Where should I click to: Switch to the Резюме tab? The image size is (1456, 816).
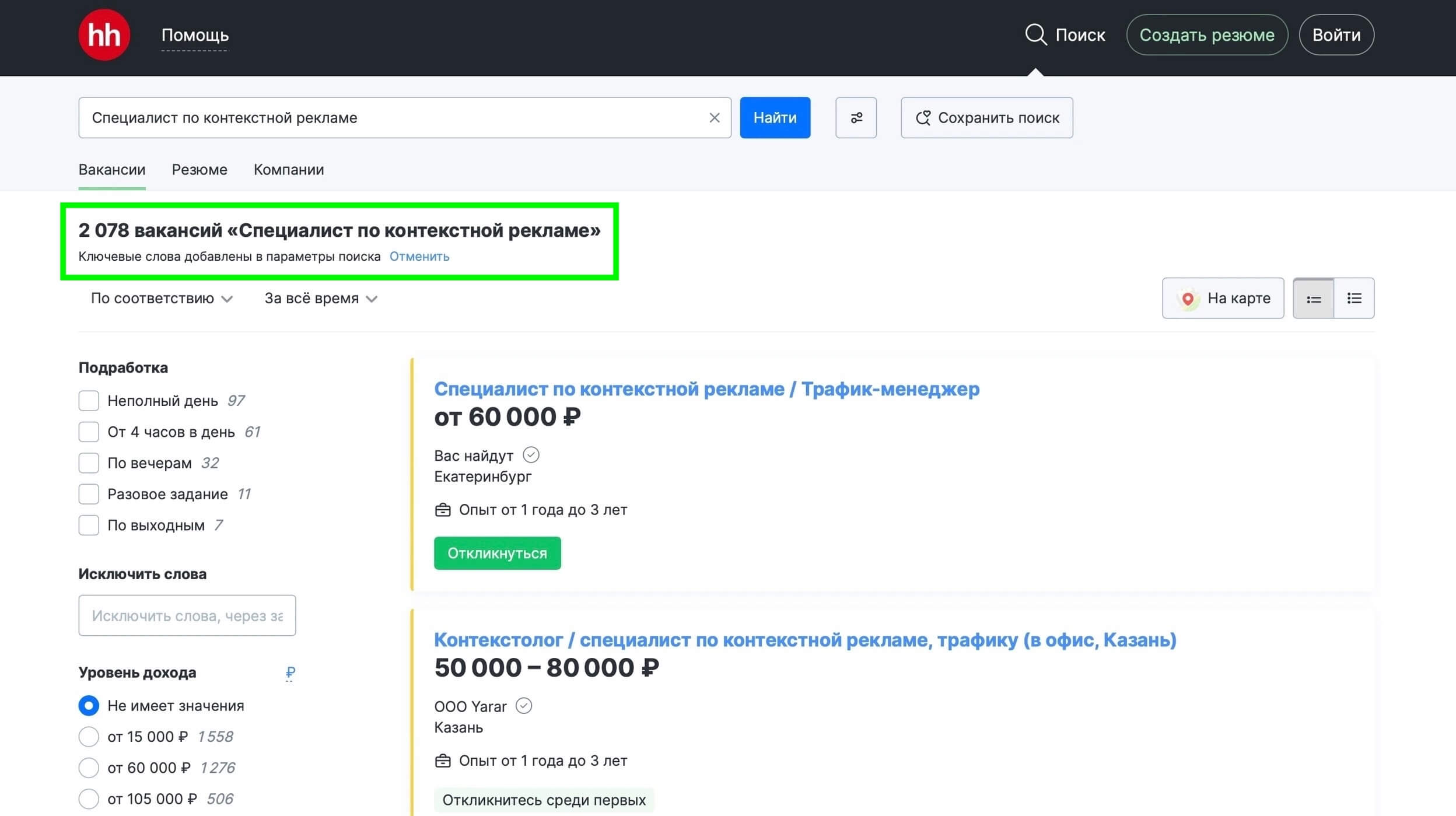199,170
